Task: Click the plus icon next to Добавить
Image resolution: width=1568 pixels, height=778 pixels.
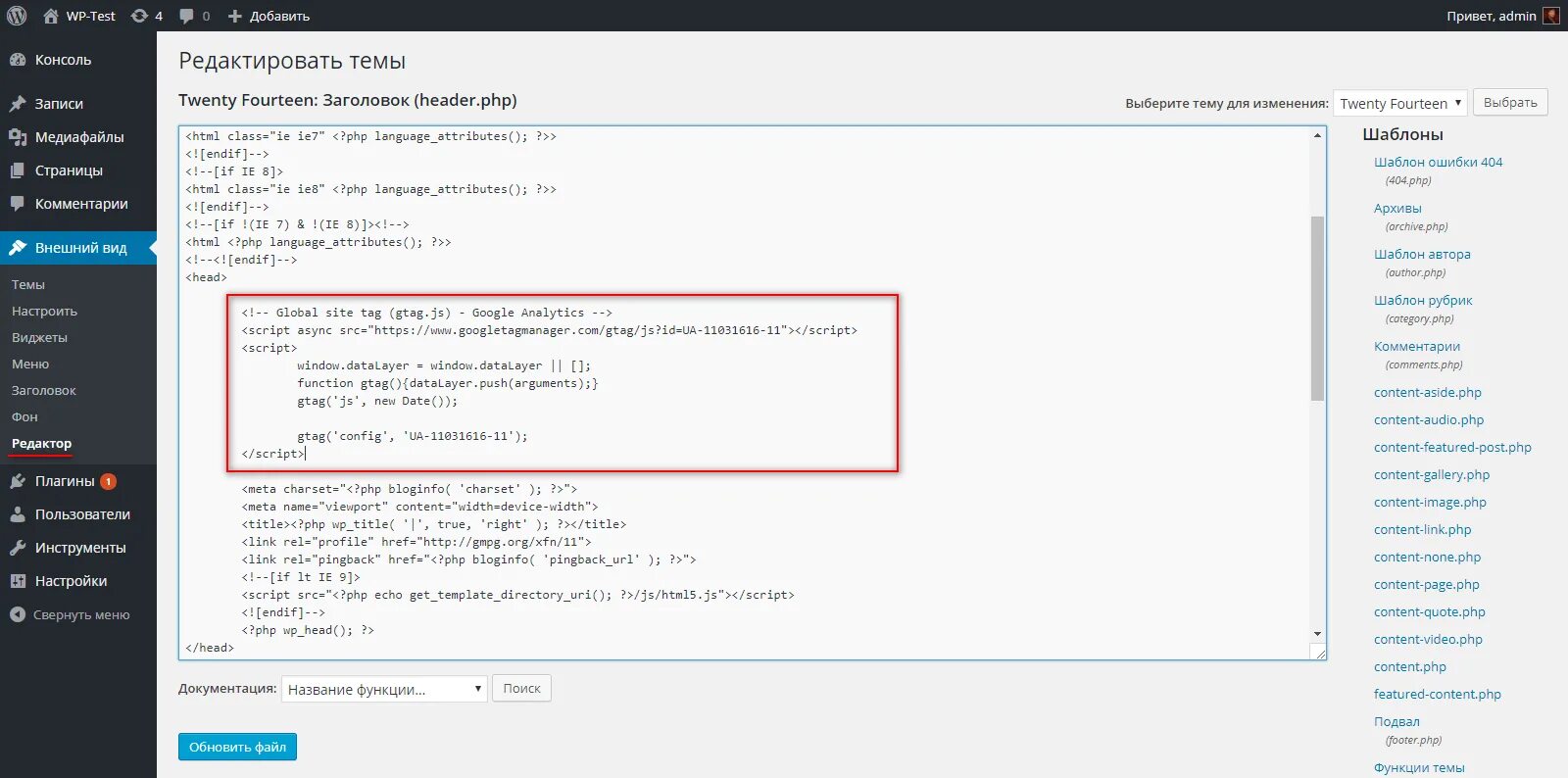Action: point(234,16)
